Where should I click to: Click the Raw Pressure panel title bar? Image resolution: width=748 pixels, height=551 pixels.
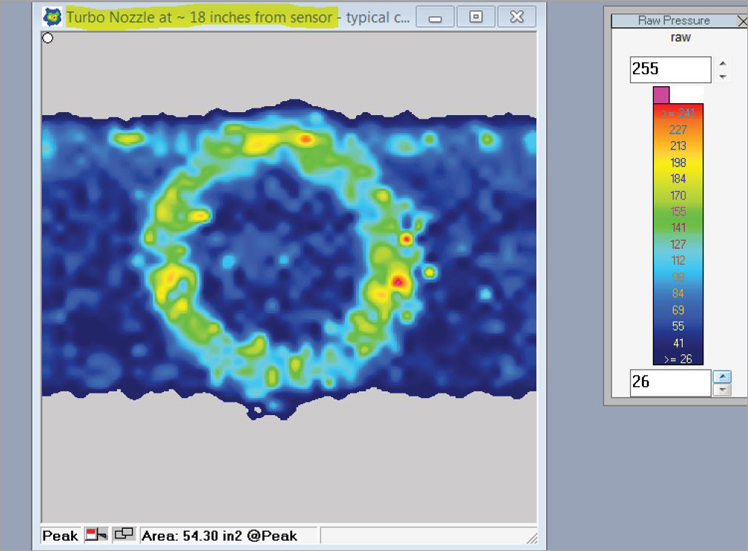point(670,20)
